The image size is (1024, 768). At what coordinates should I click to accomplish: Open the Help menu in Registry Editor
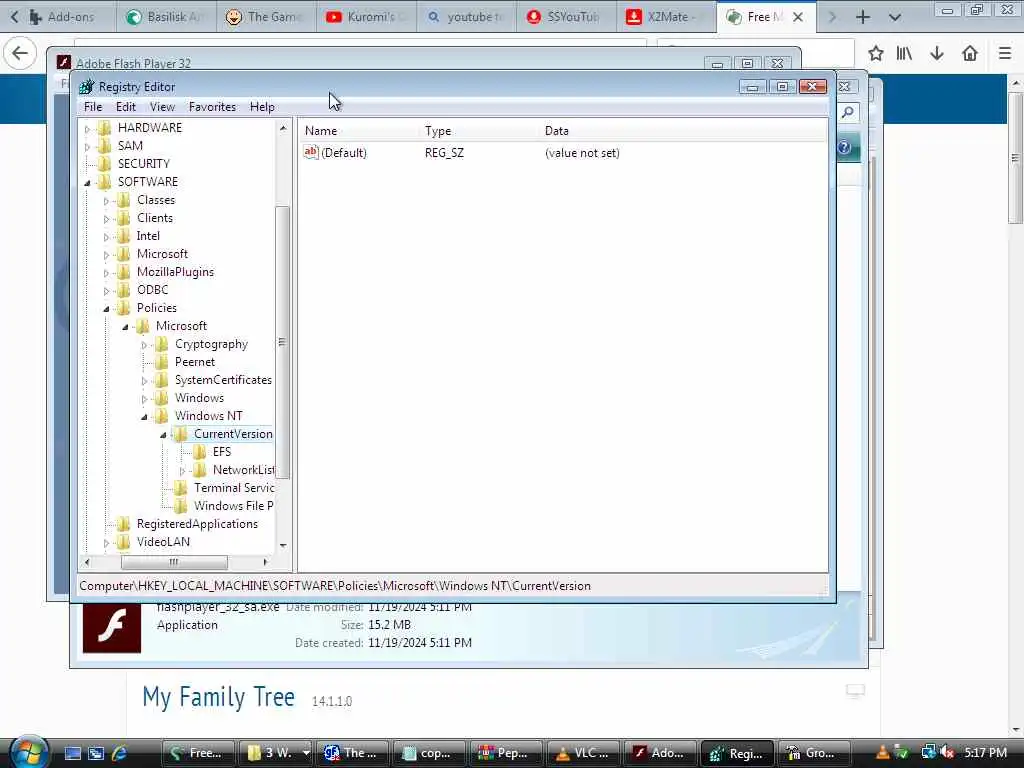[x=262, y=106]
